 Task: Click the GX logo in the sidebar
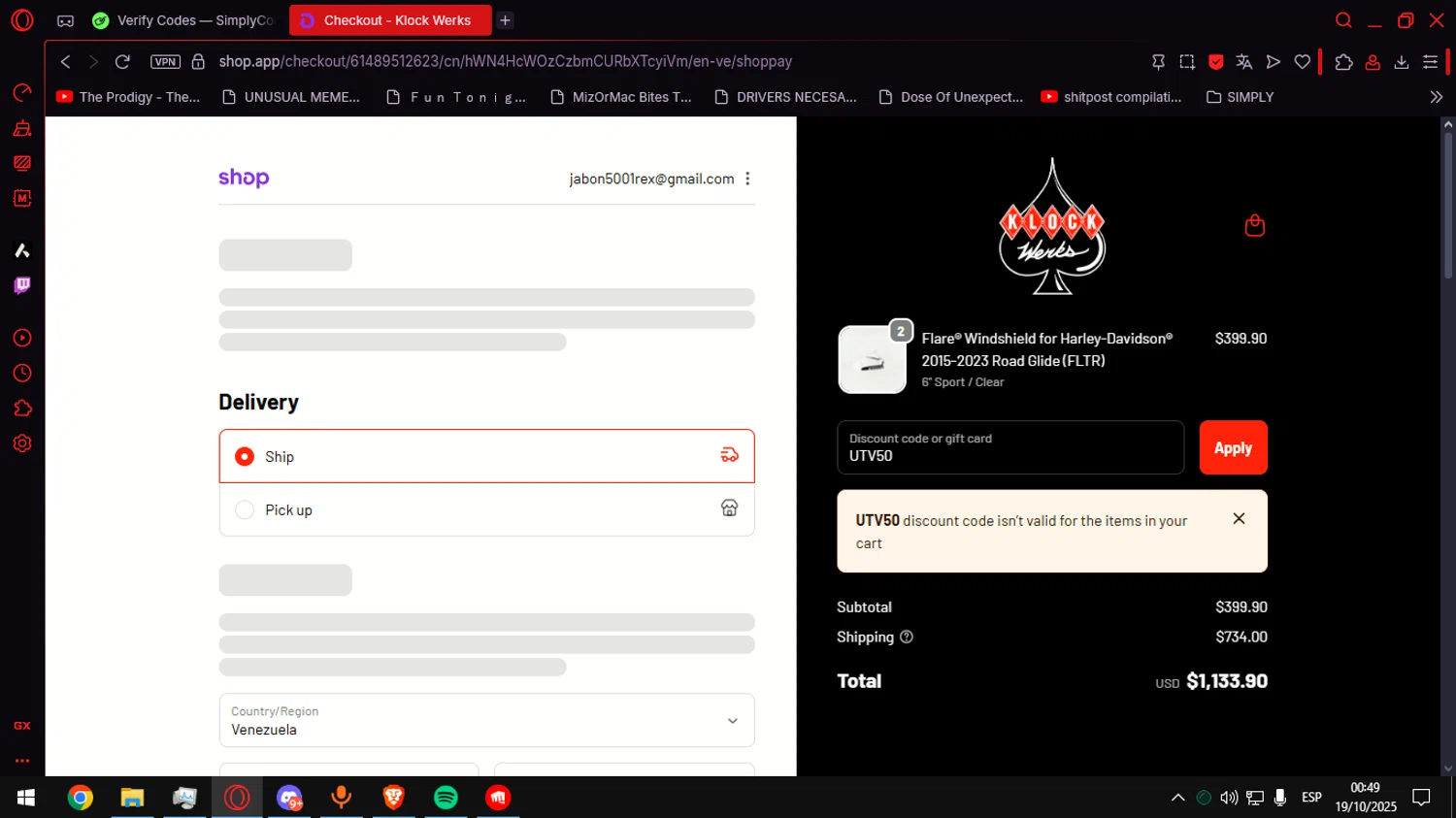(21, 726)
